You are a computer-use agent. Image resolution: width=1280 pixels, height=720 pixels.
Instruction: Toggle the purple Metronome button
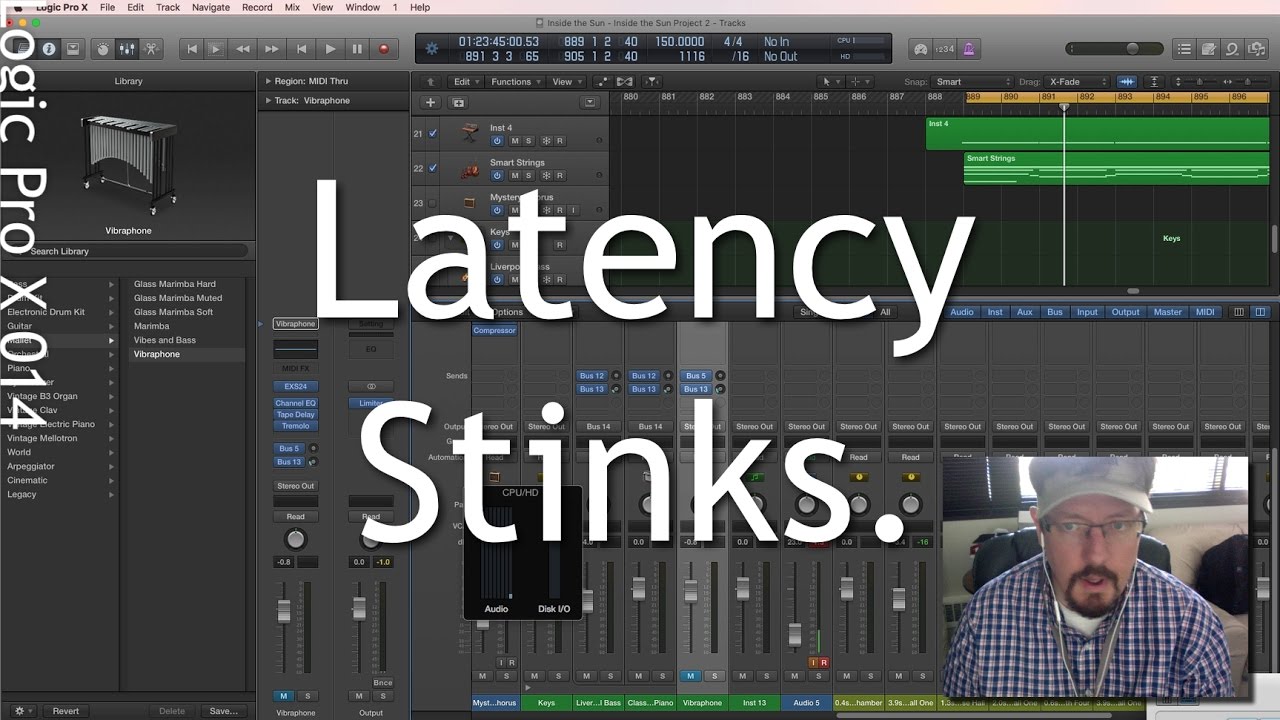click(x=970, y=48)
